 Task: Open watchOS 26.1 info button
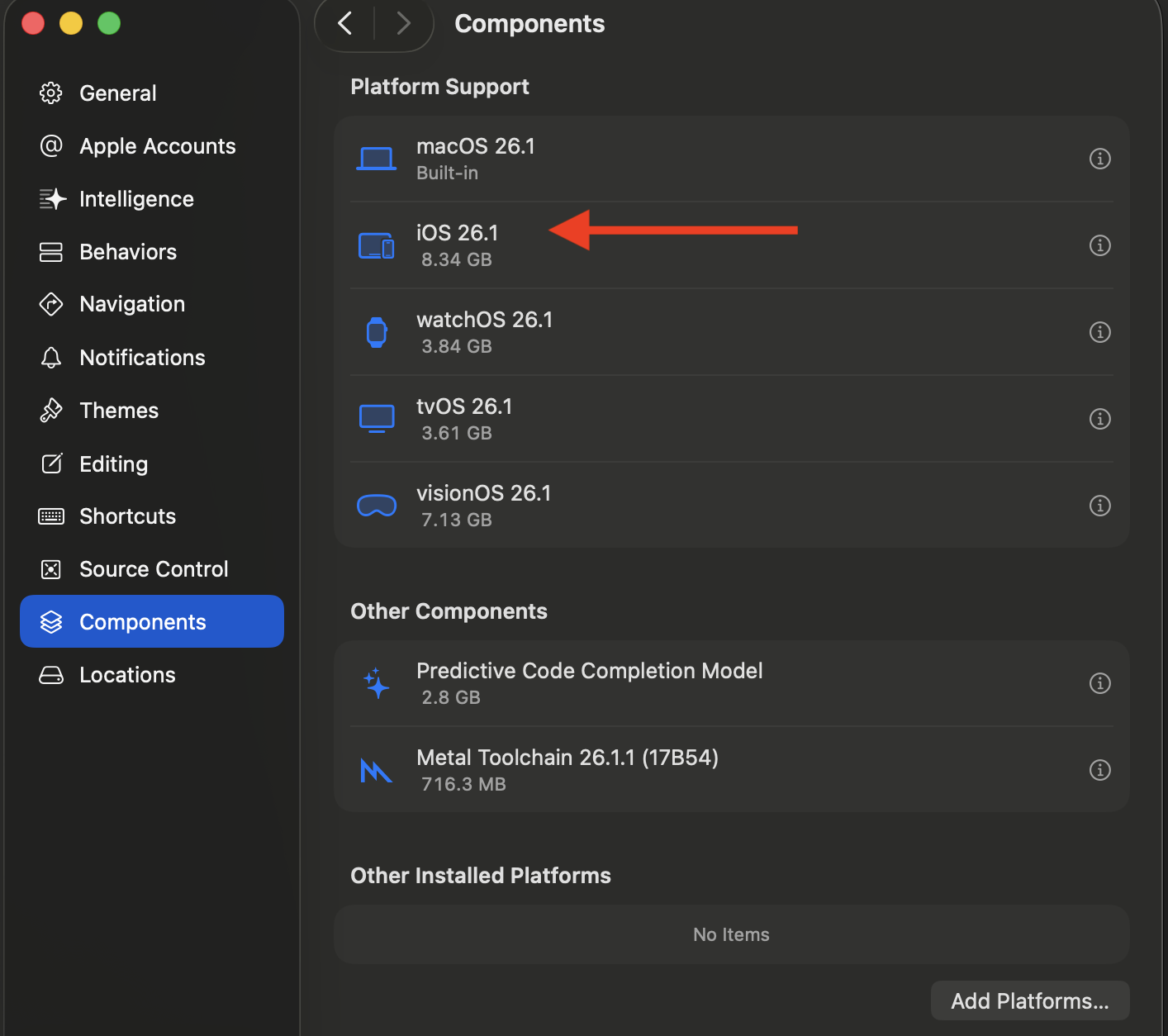(x=1099, y=332)
